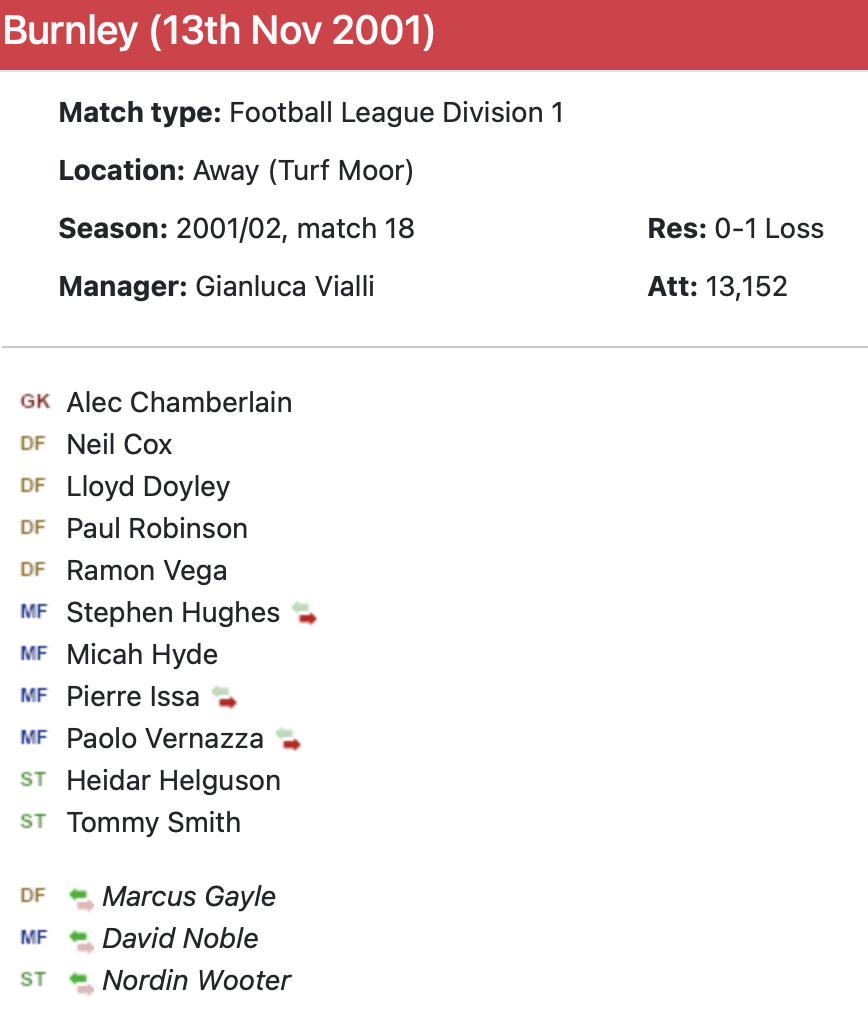Click substitute Marcus Gayle's name

point(189,897)
